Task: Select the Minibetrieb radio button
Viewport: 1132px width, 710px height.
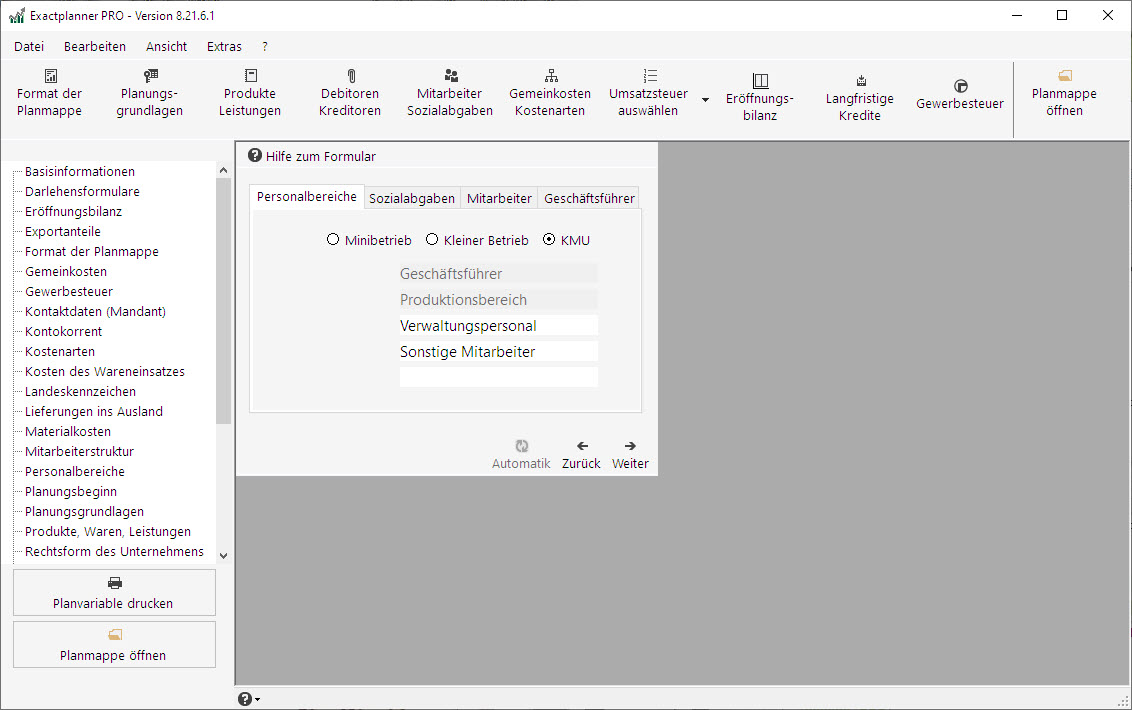Action: click(333, 239)
